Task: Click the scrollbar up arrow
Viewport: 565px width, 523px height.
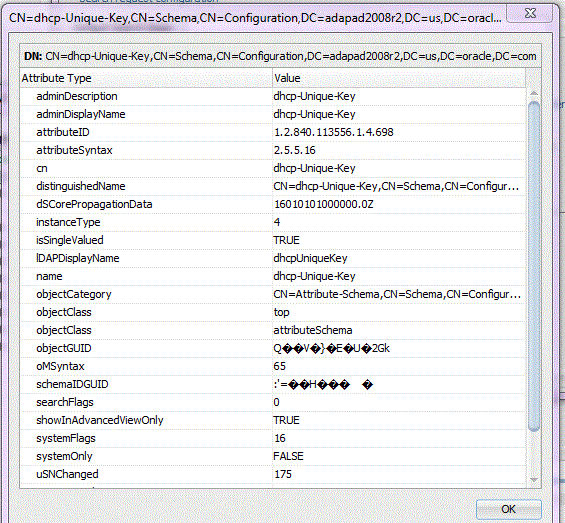Action: point(534,94)
